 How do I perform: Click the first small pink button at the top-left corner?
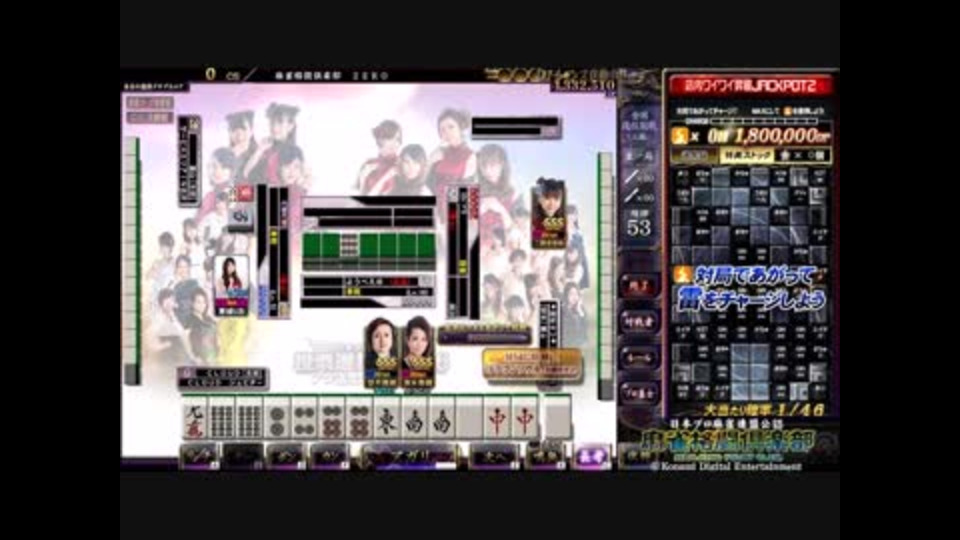(x=151, y=103)
